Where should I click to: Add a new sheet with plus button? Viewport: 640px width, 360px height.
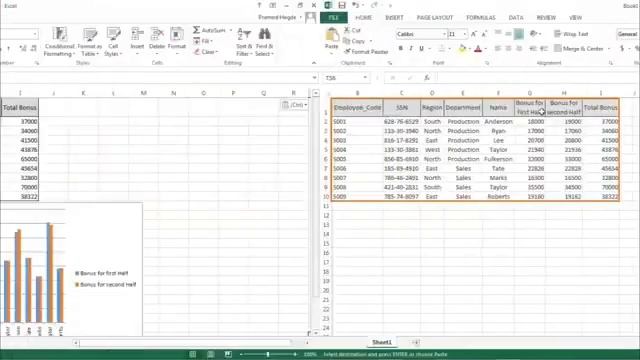point(416,342)
